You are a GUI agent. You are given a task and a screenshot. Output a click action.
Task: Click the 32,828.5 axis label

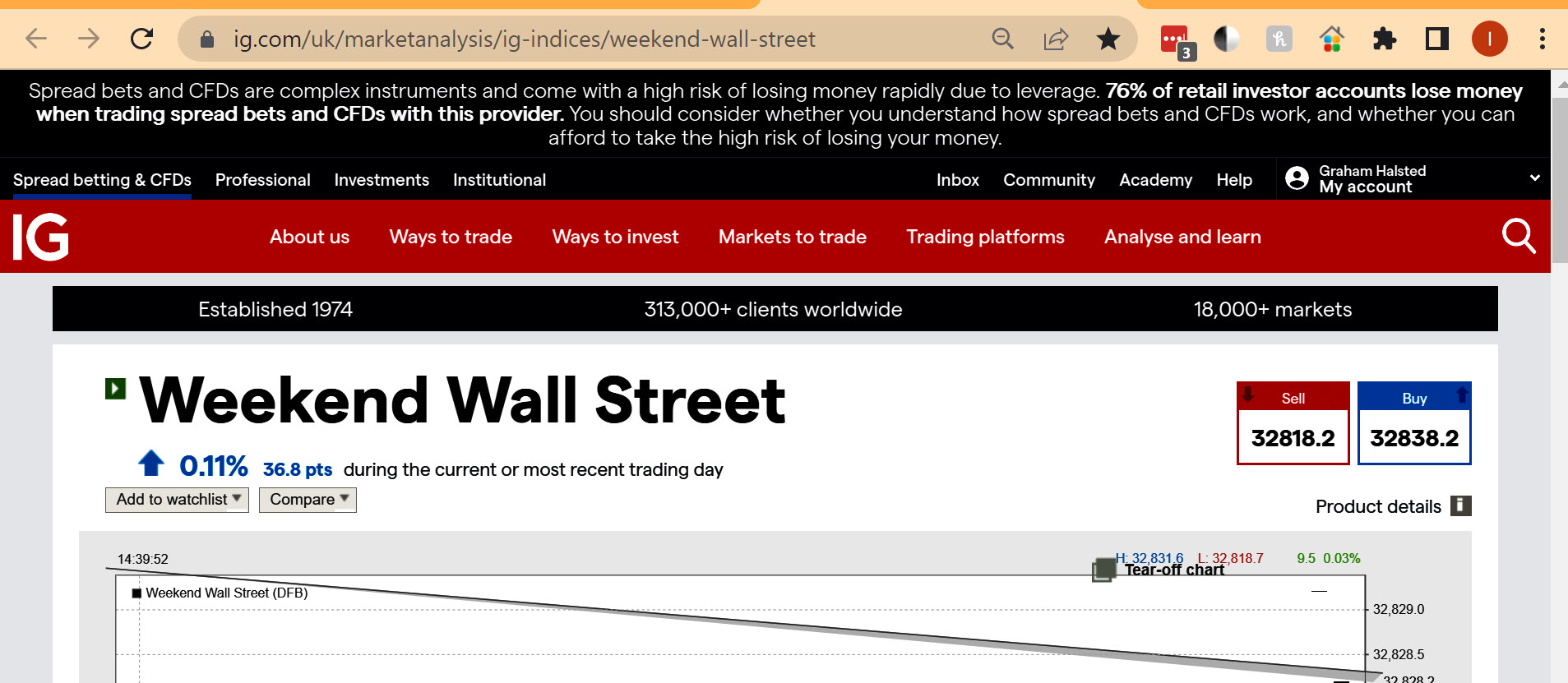point(1399,654)
